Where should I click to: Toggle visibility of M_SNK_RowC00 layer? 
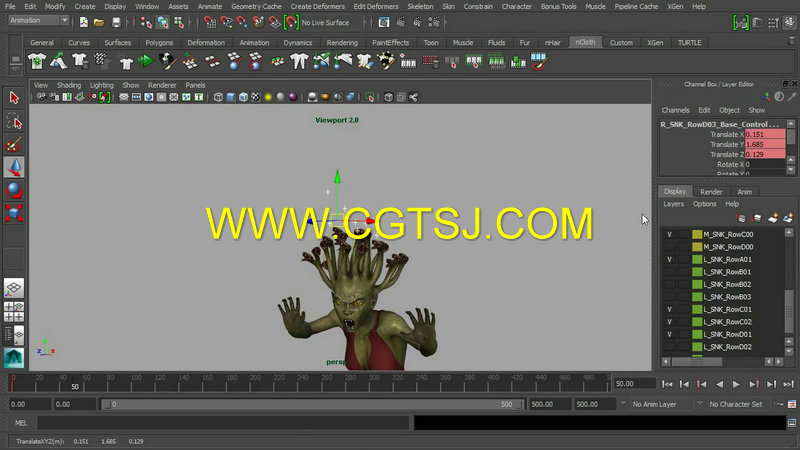pos(669,234)
